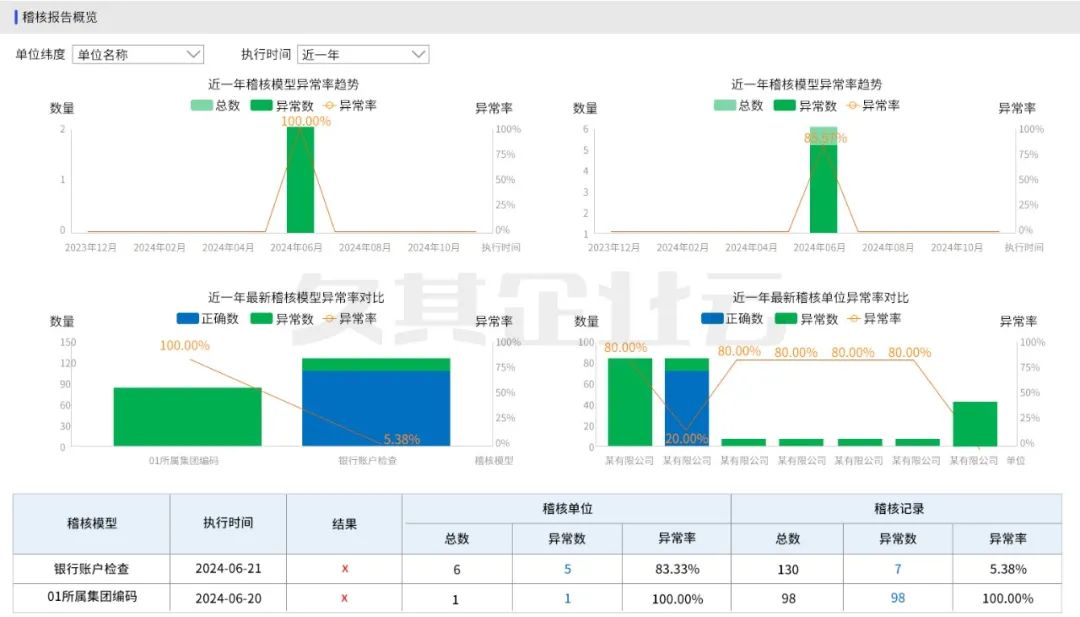
Task: Click the red X result for 01所属集团编码
Action: (x=344, y=598)
